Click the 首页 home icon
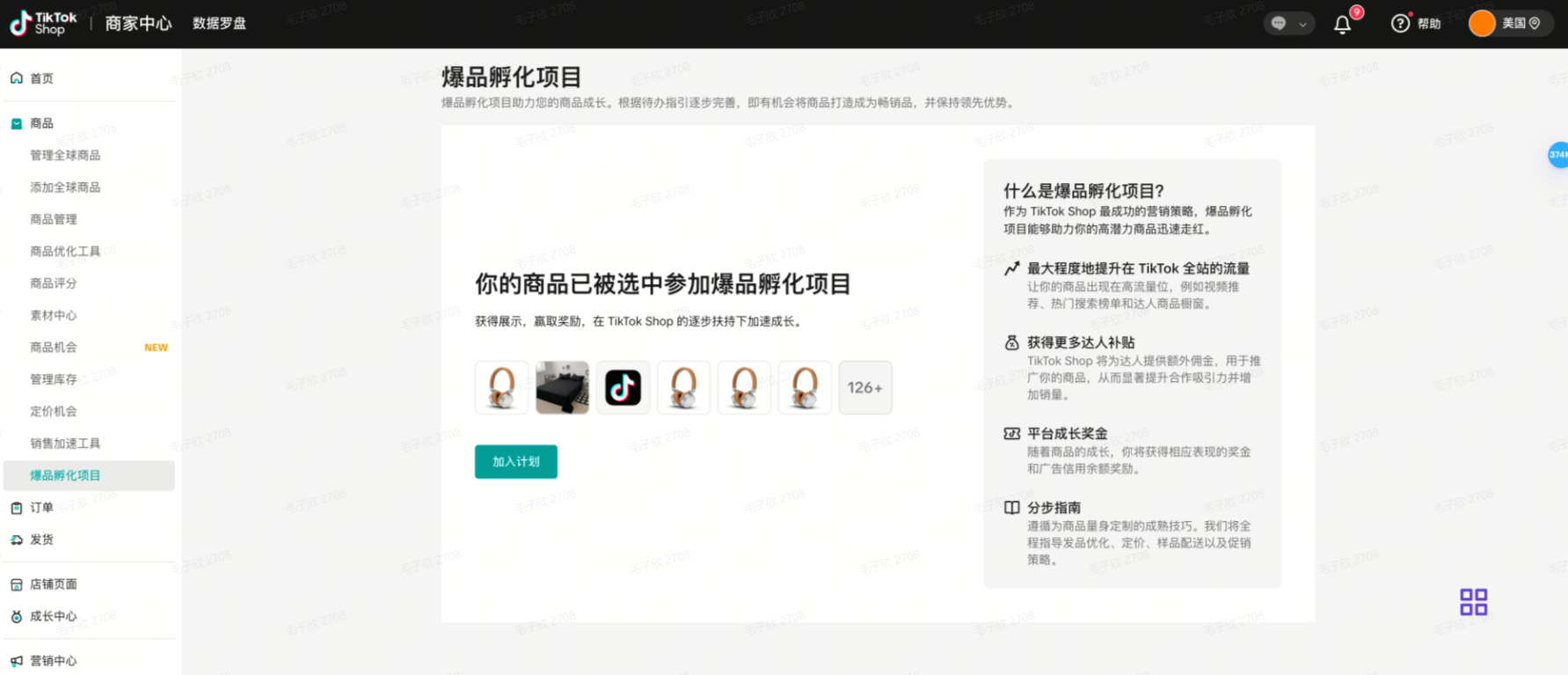Screen dimensions: 1568x675 click(x=17, y=78)
